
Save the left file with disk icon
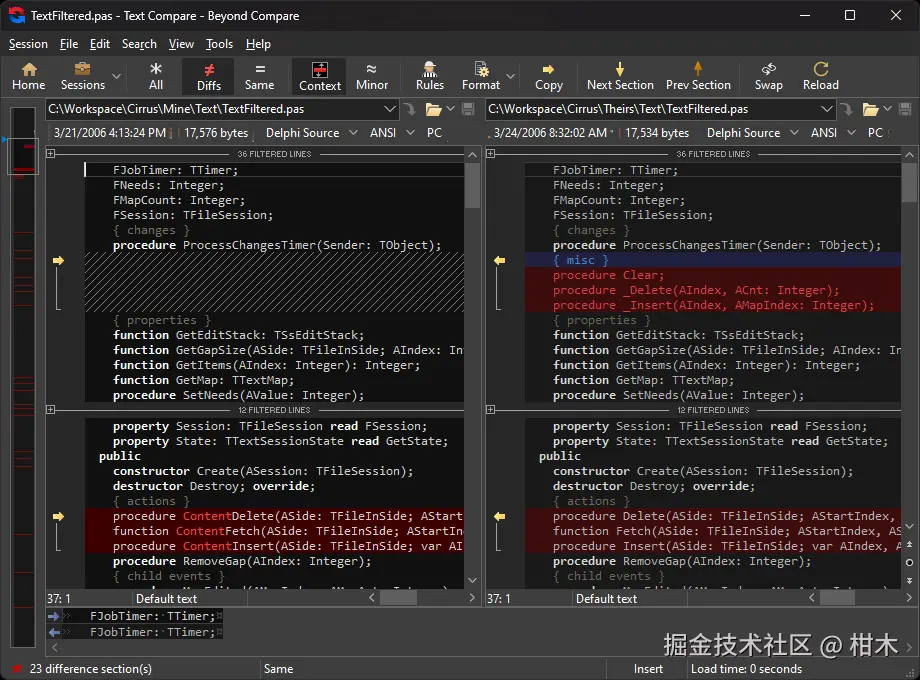point(467,109)
